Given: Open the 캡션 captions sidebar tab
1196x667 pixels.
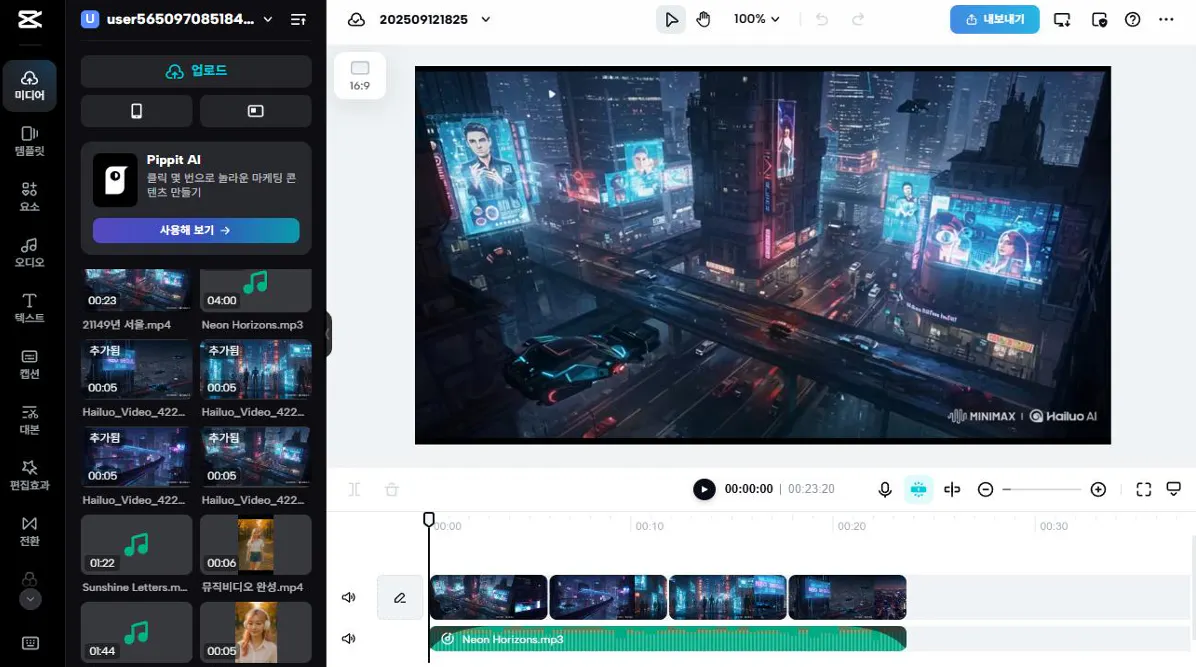Looking at the screenshot, I should [x=30, y=364].
